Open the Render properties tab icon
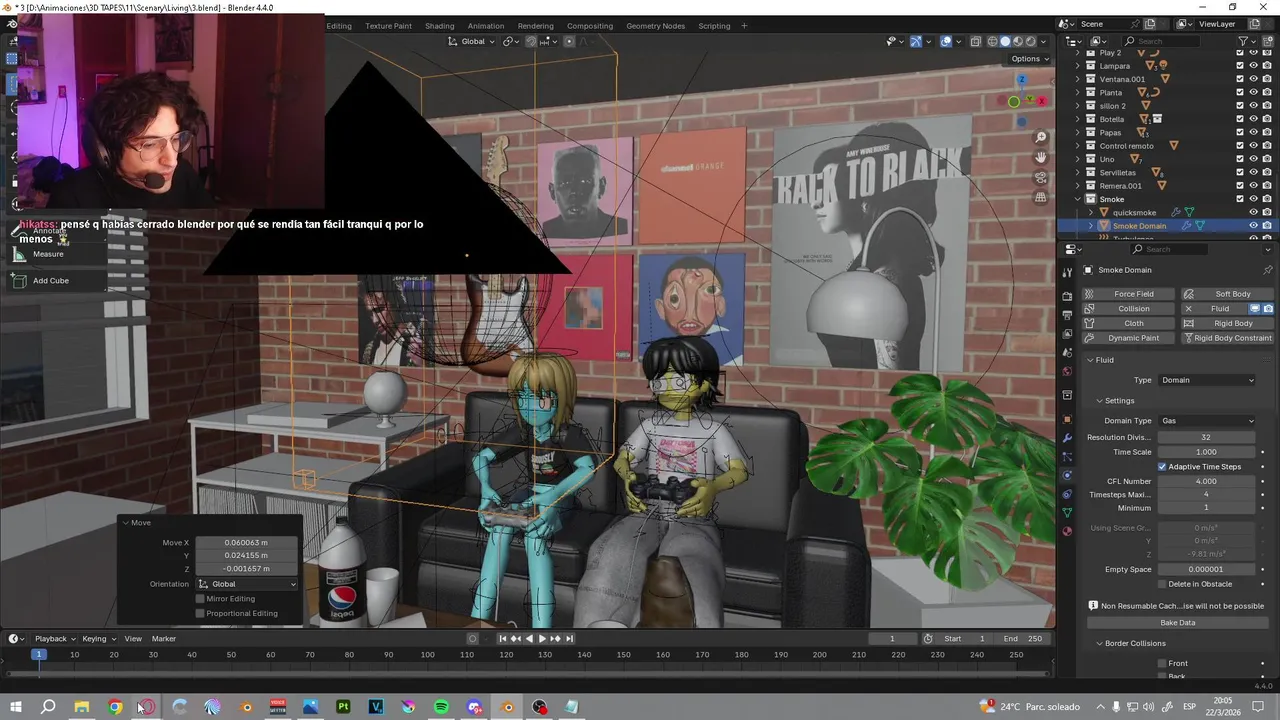 point(1067,297)
